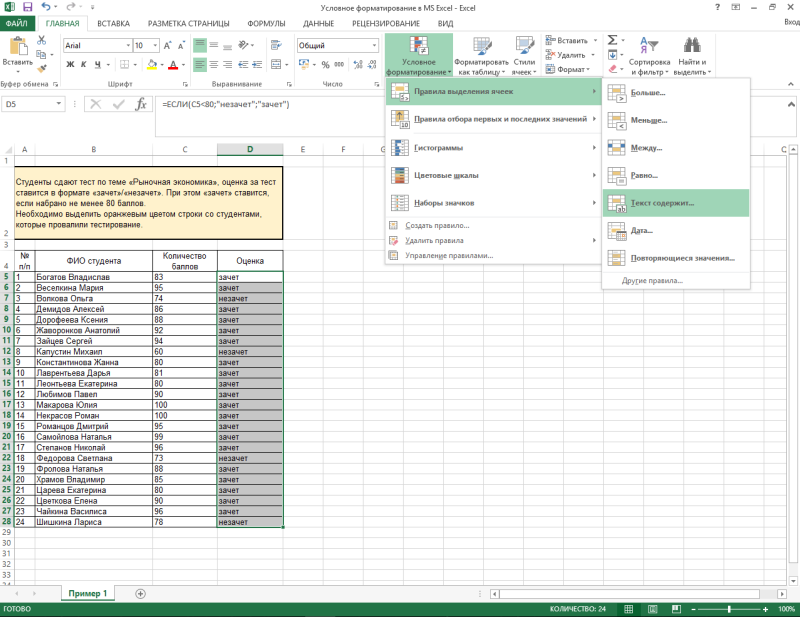
Task: Switch to Page Break Preview view
Action: pos(677,609)
